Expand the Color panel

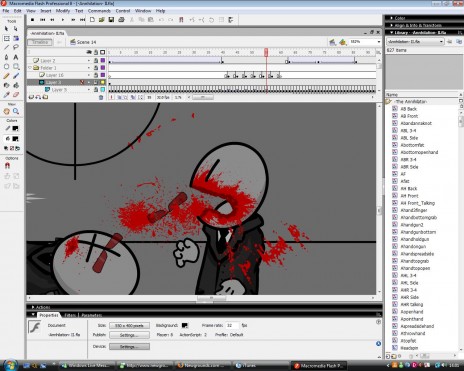(391, 18)
